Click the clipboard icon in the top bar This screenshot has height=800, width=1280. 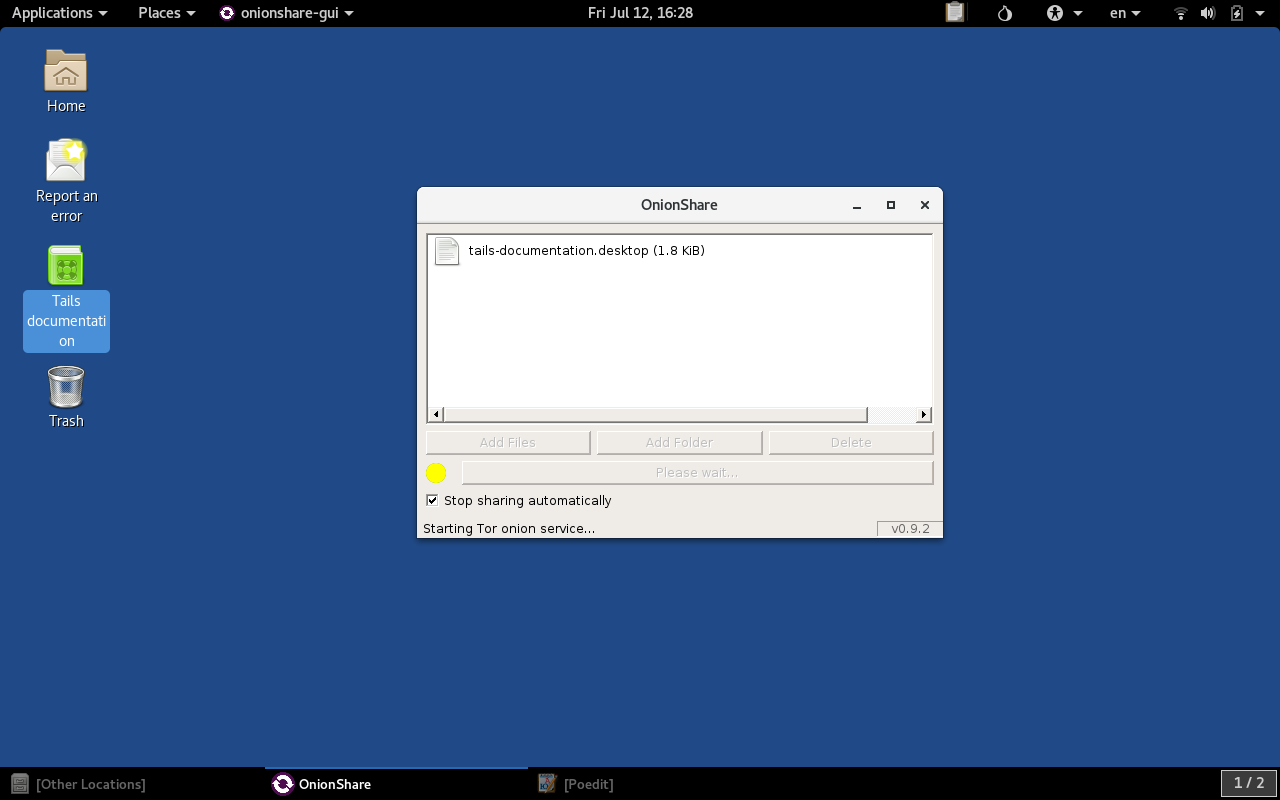point(955,13)
